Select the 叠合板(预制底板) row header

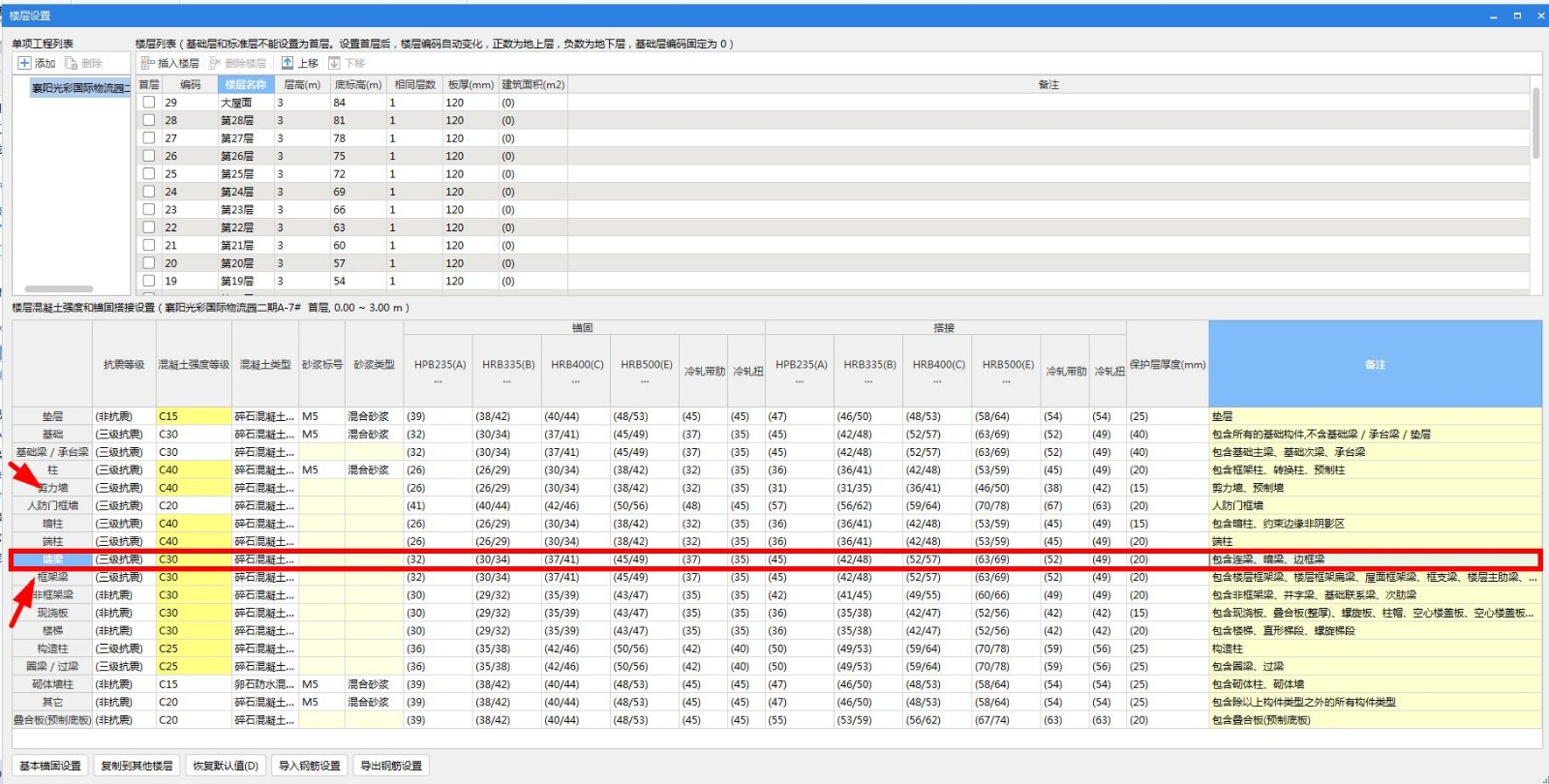52,720
